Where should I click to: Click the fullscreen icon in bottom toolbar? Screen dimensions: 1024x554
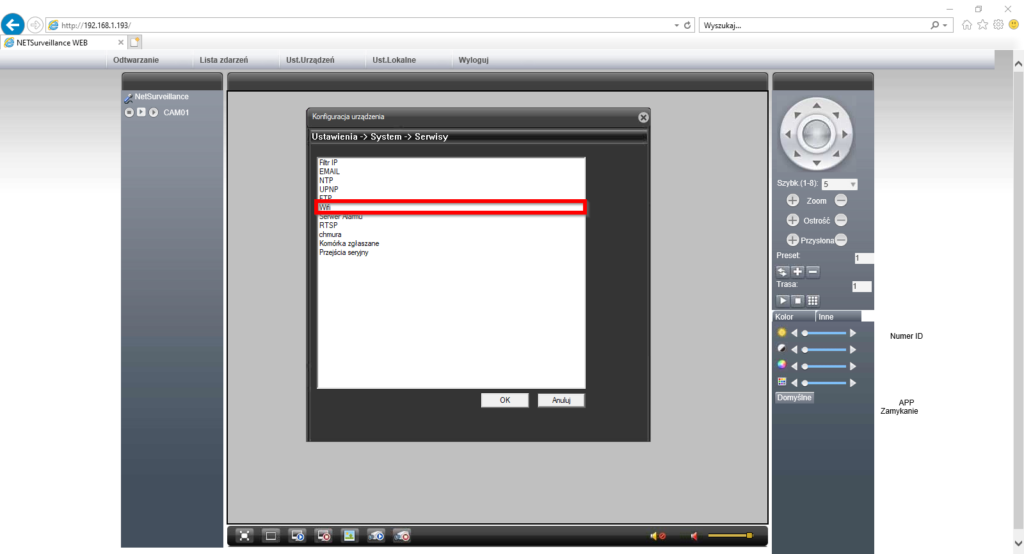tap(244, 536)
